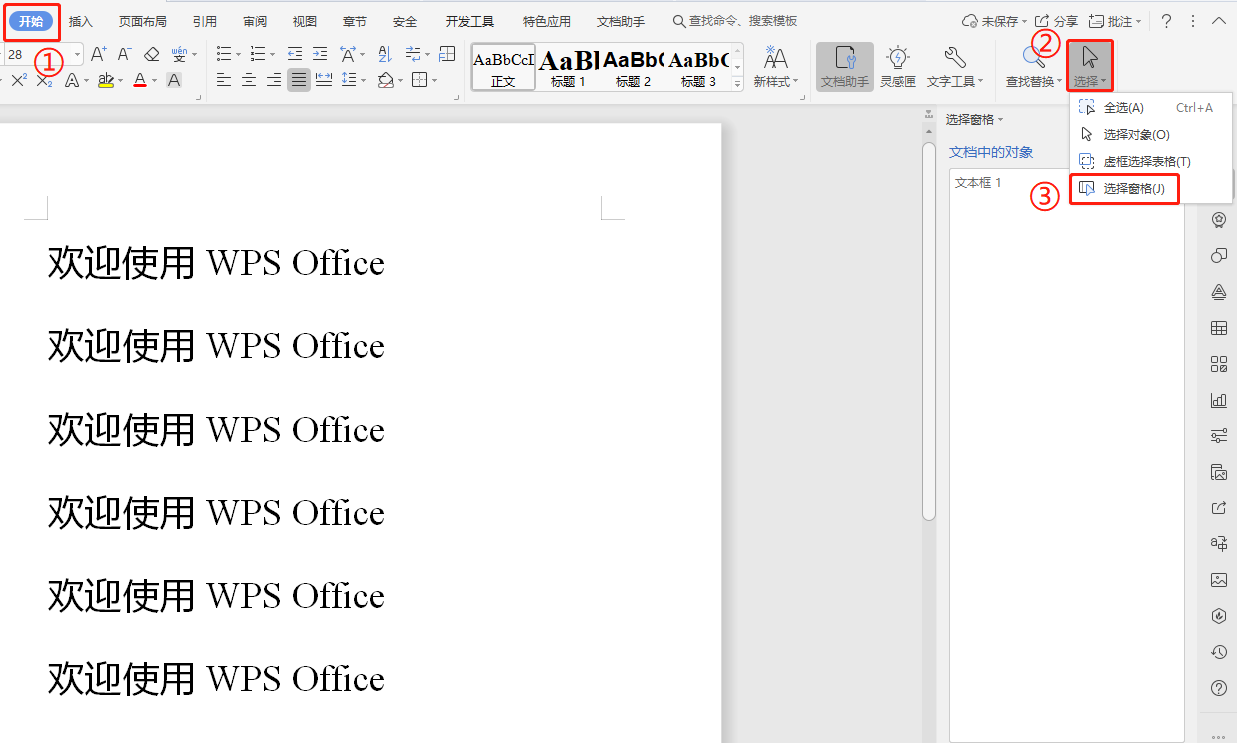Open the 新样式 dropdown
1237x743 pixels.
tap(775, 67)
